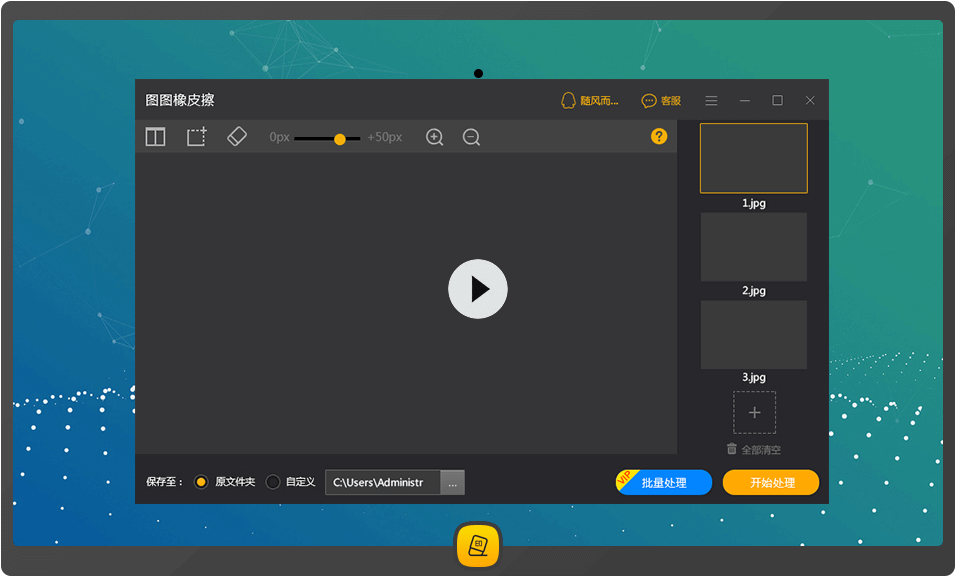The image size is (957, 577).
Task: Open the help question mark icon
Action: coord(658,137)
